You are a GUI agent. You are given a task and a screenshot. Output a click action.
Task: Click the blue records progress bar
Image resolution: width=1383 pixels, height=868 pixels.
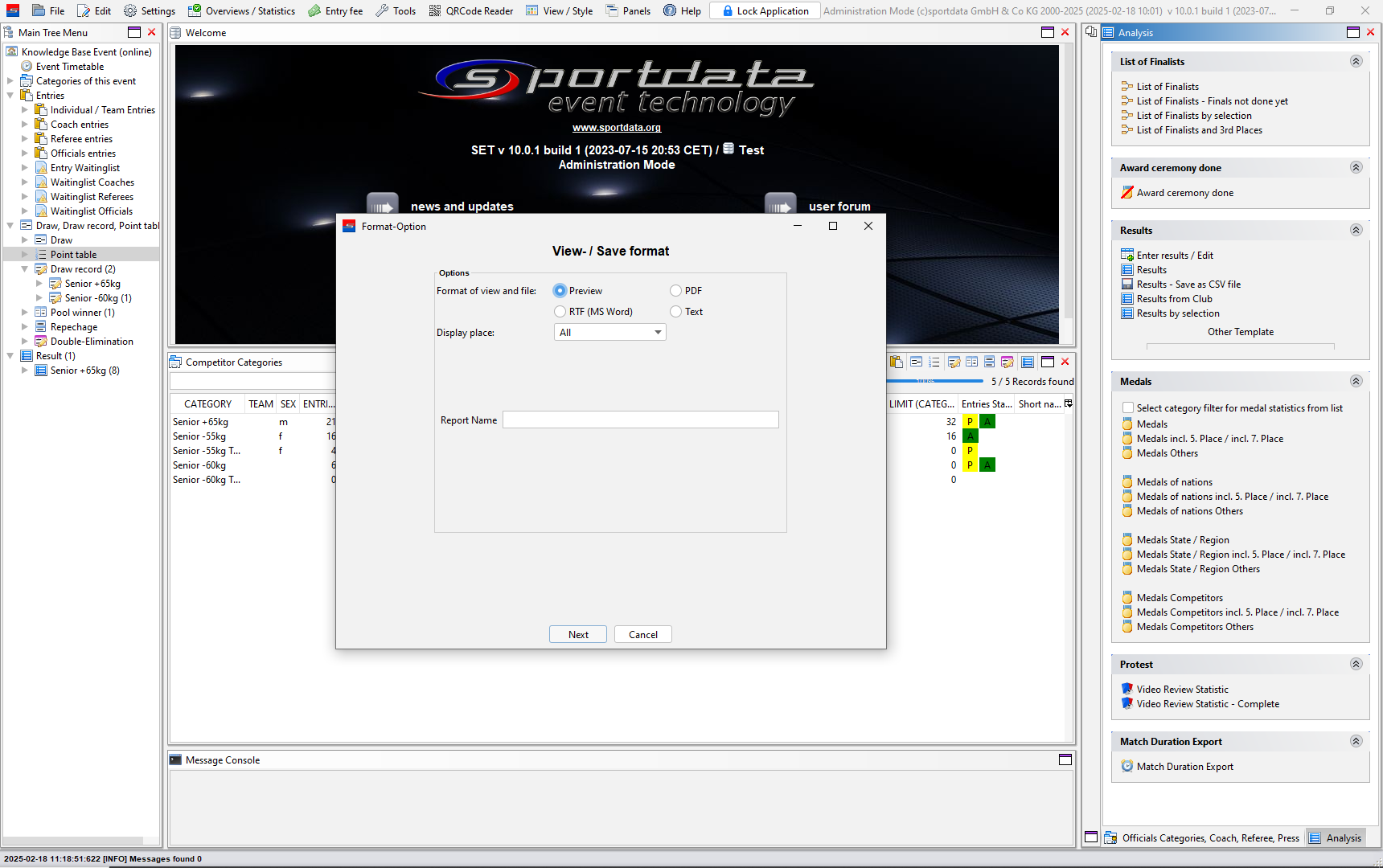tap(936, 381)
